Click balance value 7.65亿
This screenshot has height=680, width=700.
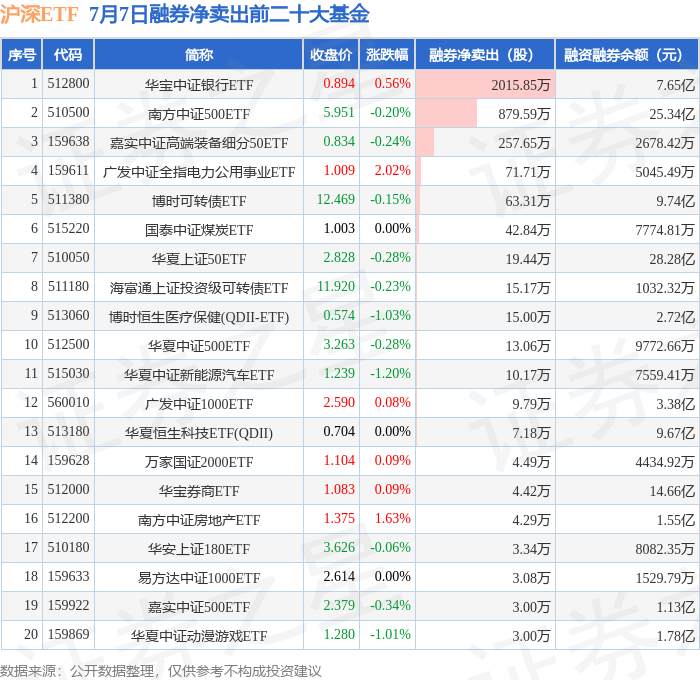pos(675,85)
